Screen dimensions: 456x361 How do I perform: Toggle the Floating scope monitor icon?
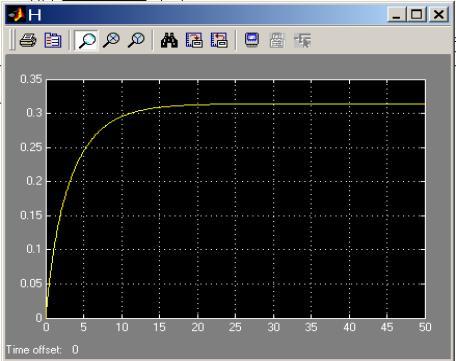coord(252,40)
